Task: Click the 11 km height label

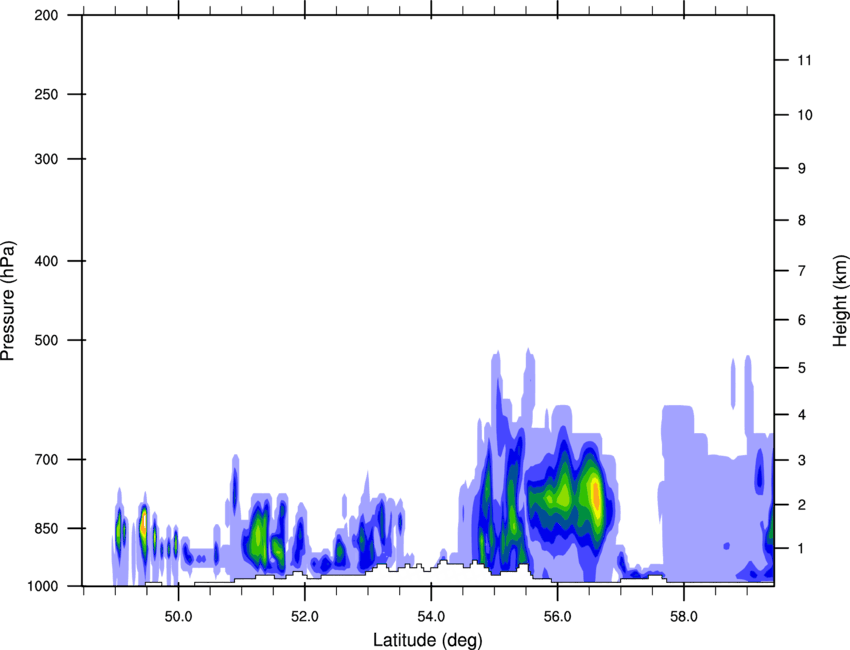Action: click(x=805, y=60)
